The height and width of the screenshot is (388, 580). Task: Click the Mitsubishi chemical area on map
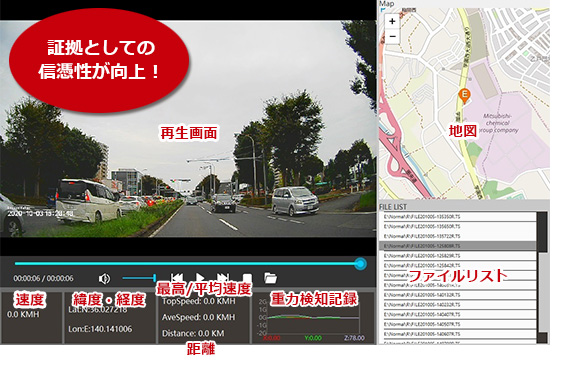(498, 123)
